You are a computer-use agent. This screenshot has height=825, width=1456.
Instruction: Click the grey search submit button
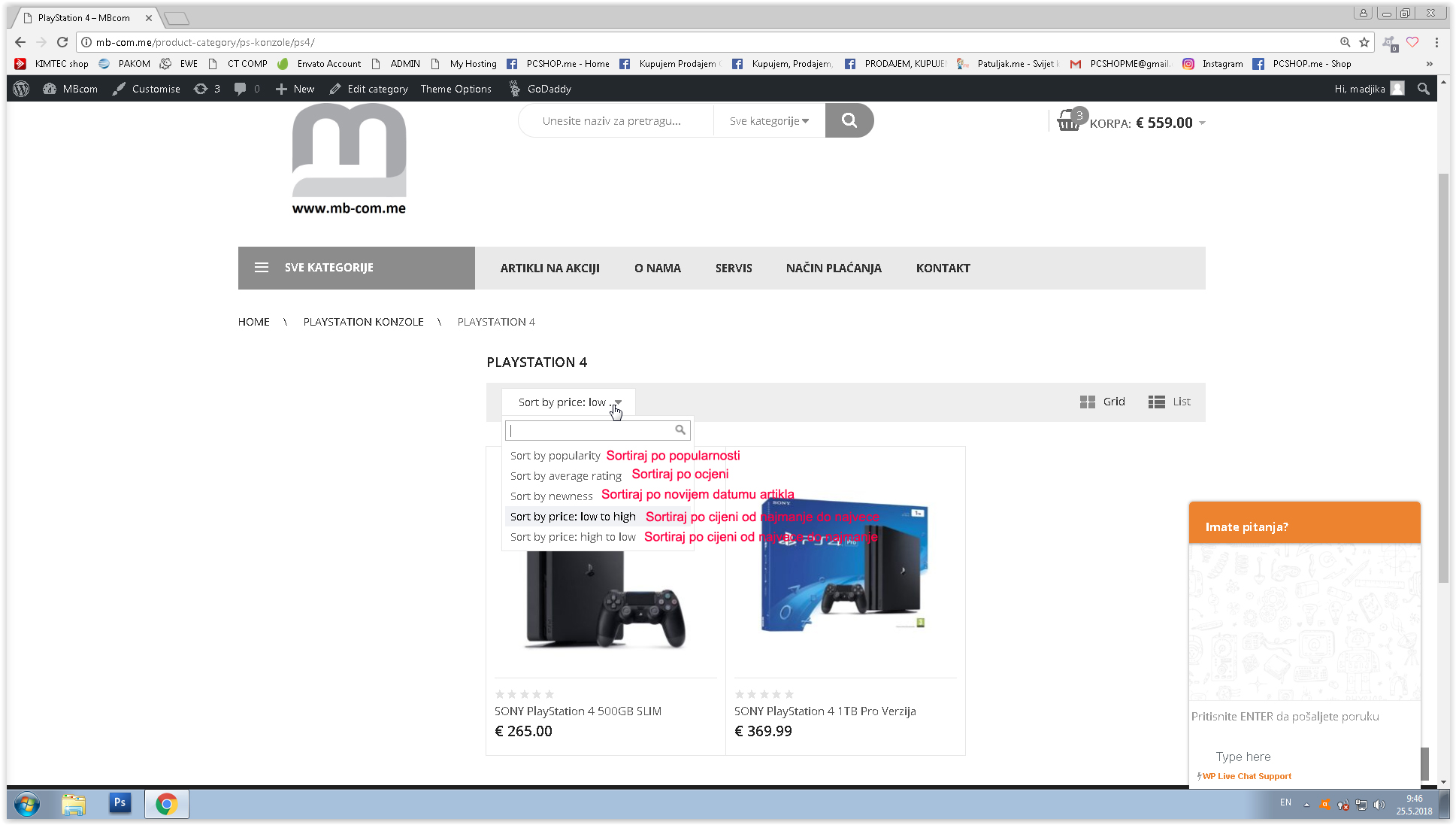849,120
